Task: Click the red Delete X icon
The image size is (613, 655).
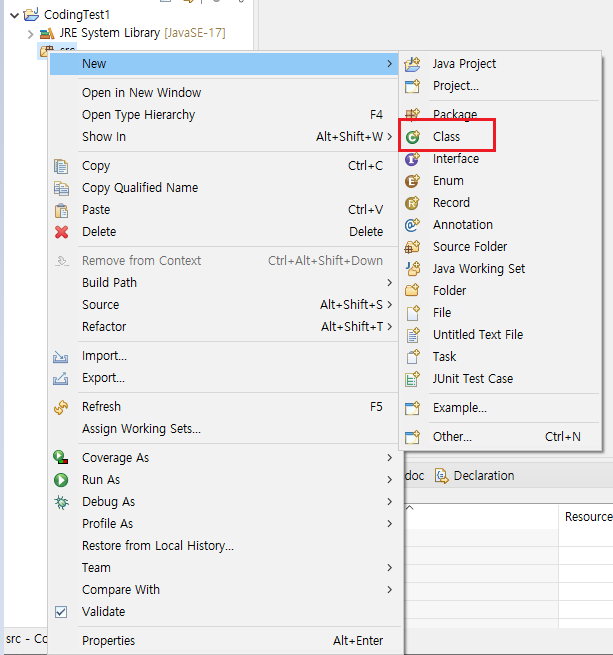Action: (x=61, y=232)
